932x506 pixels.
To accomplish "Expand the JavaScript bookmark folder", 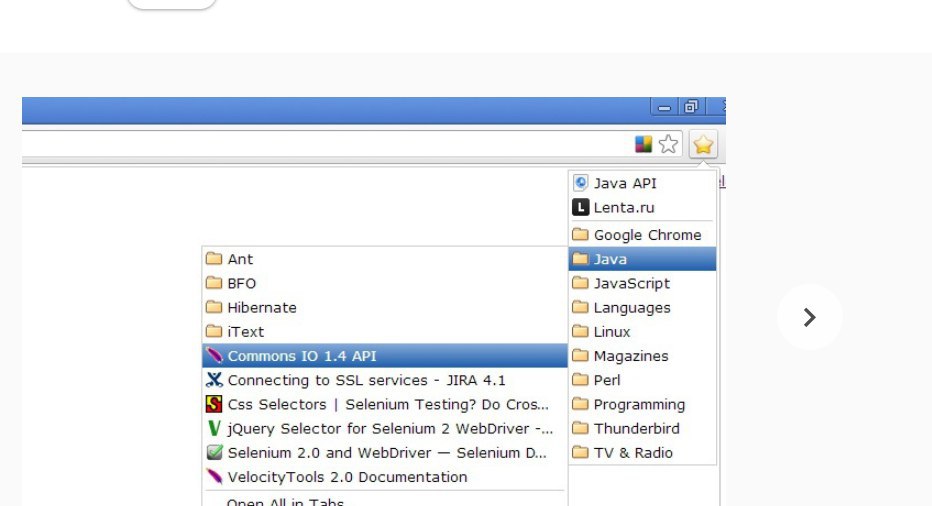I will click(643, 284).
